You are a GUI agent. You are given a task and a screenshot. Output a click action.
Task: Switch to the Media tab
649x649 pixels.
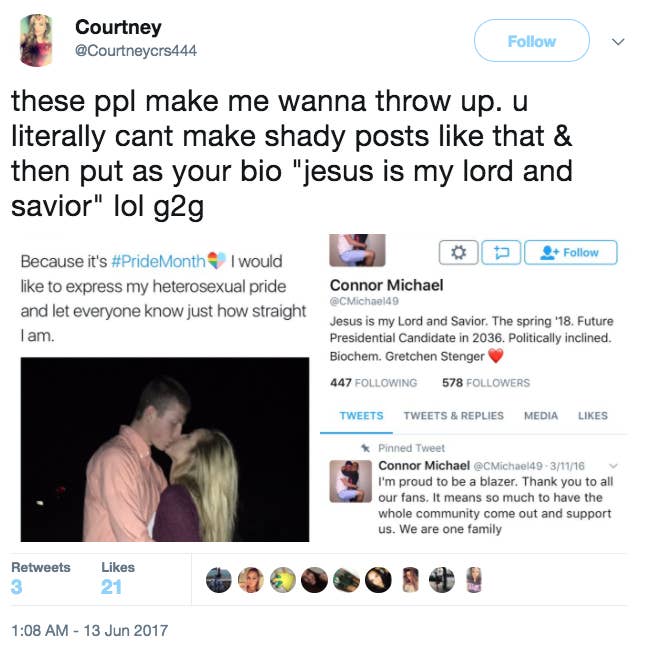click(x=541, y=416)
